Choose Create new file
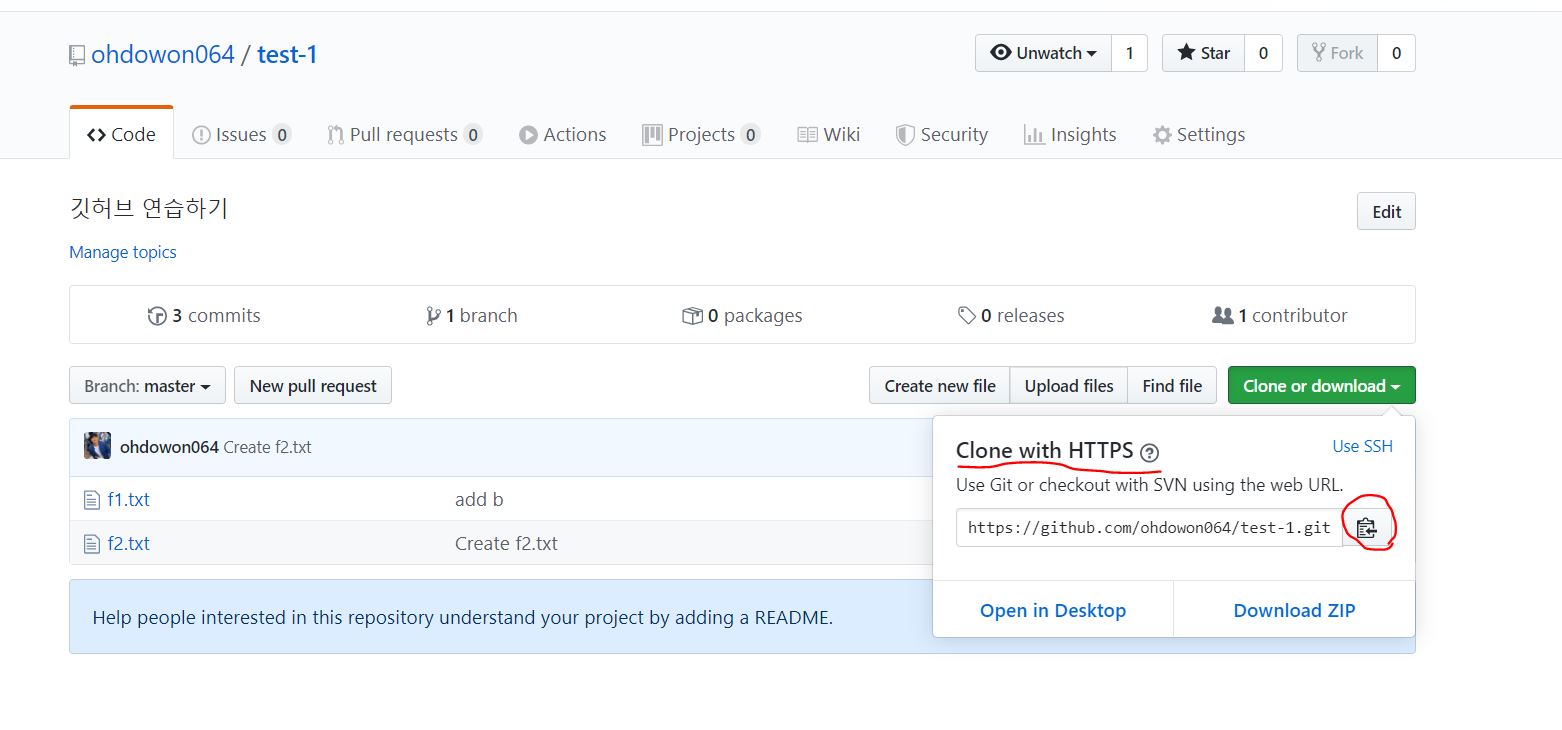The width and height of the screenshot is (1562, 730). tap(940, 385)
